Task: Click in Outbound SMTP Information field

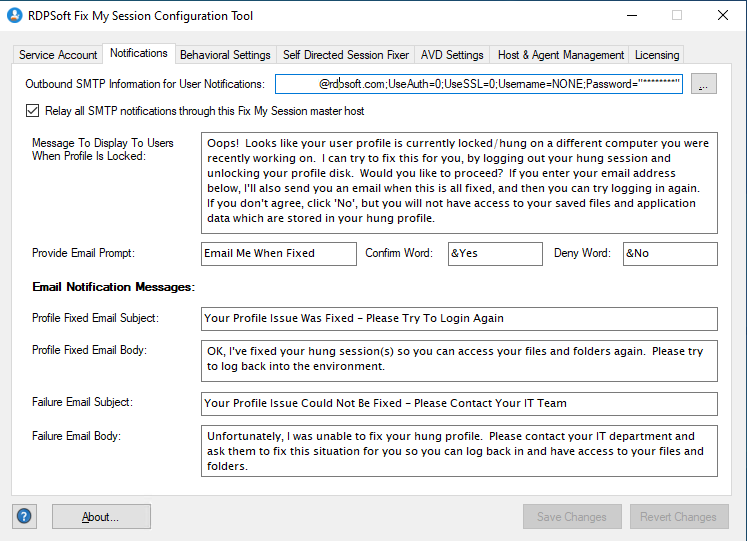Action: click(478, 85)
